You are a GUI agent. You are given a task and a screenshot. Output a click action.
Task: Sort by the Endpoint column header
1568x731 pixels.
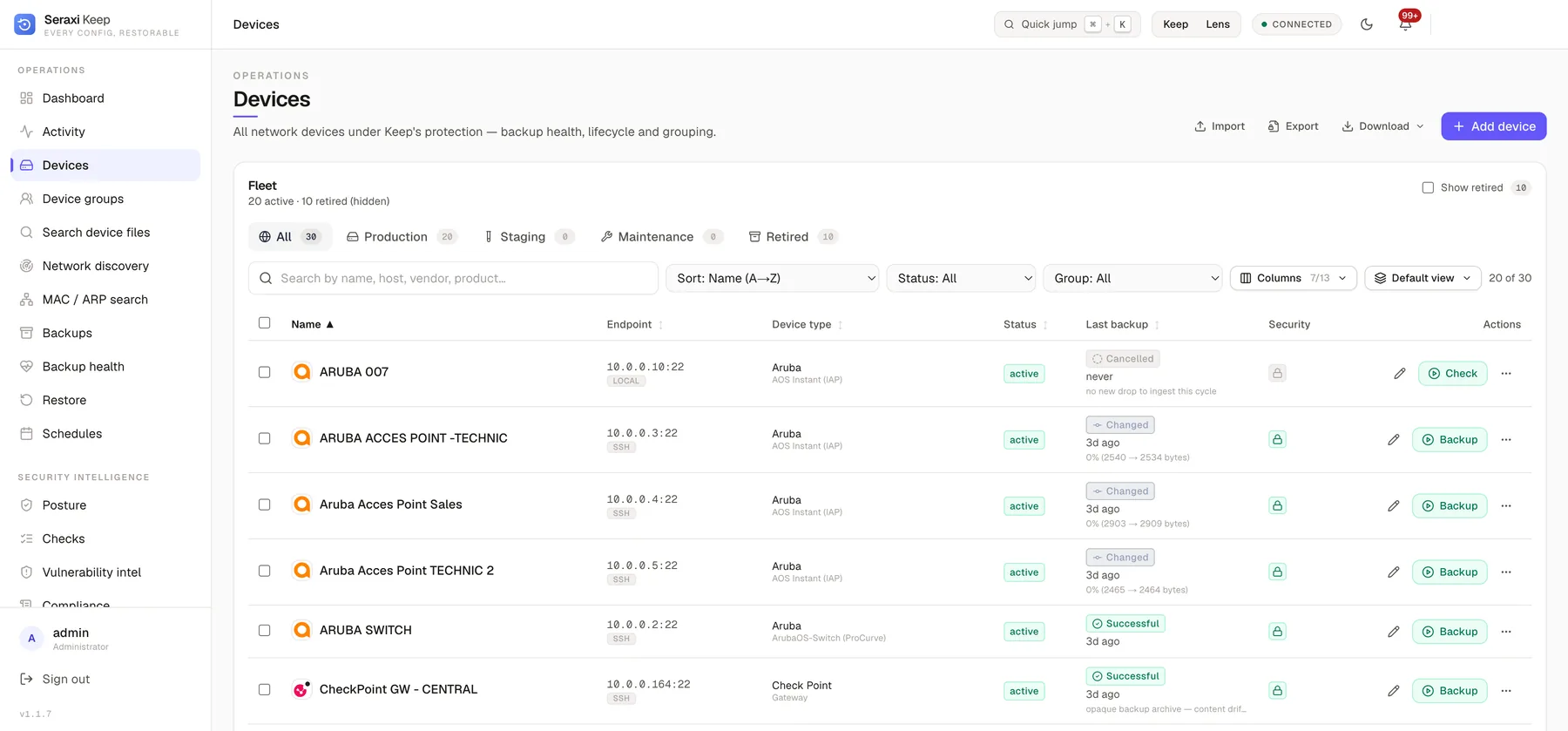(x=635, y=325)
